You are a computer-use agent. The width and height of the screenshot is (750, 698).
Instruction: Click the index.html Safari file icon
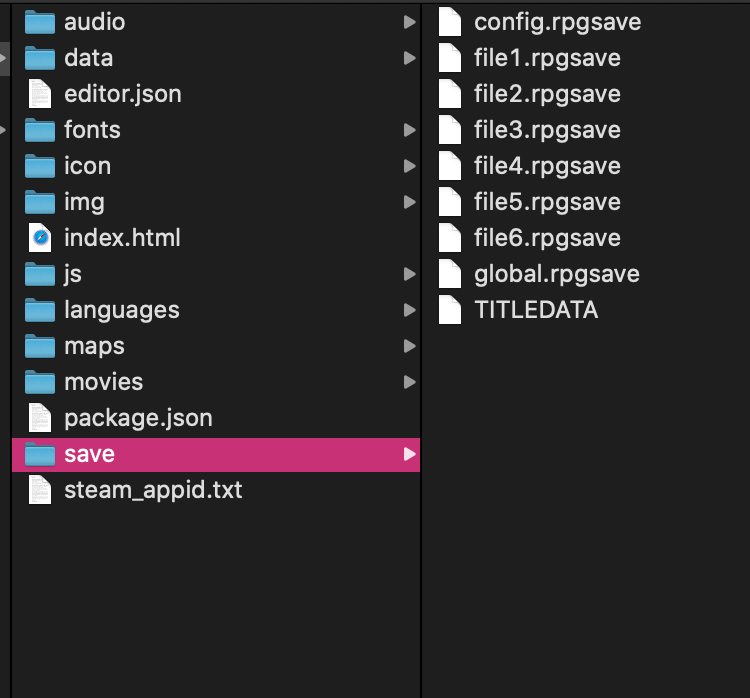(40, 238)
